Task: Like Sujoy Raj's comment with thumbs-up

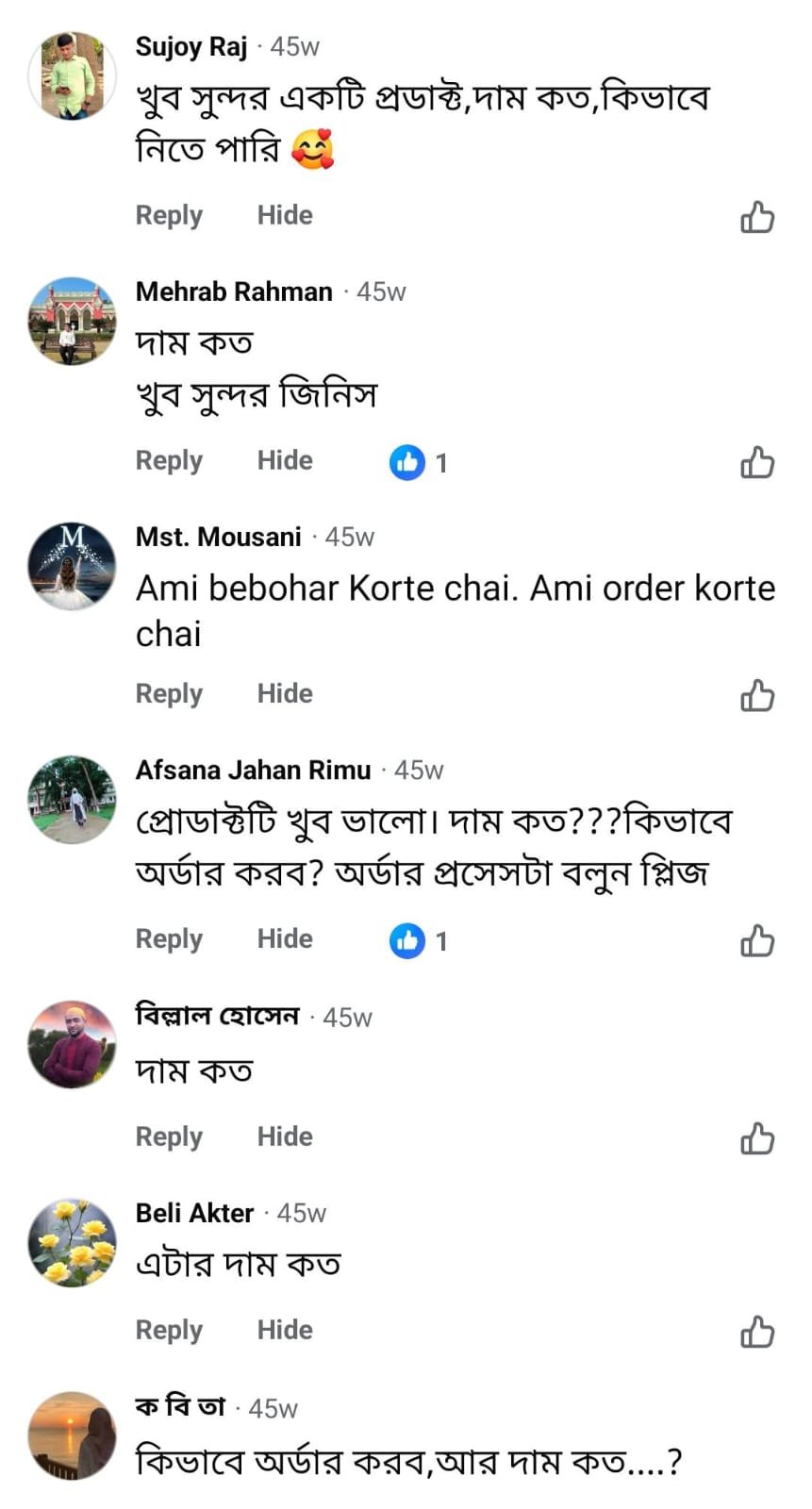Action: [756, 217]
